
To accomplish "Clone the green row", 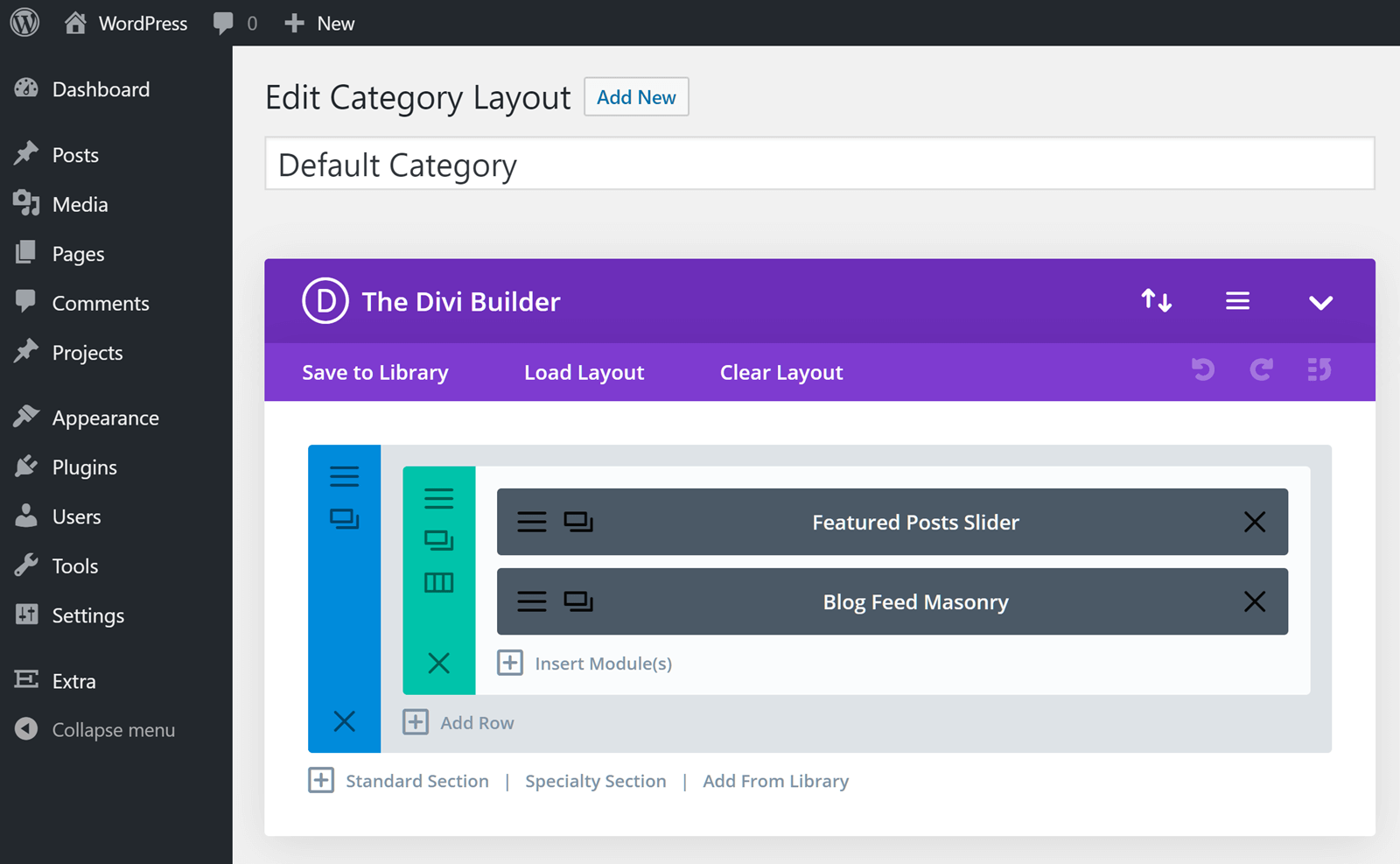I will click(438, 540).
